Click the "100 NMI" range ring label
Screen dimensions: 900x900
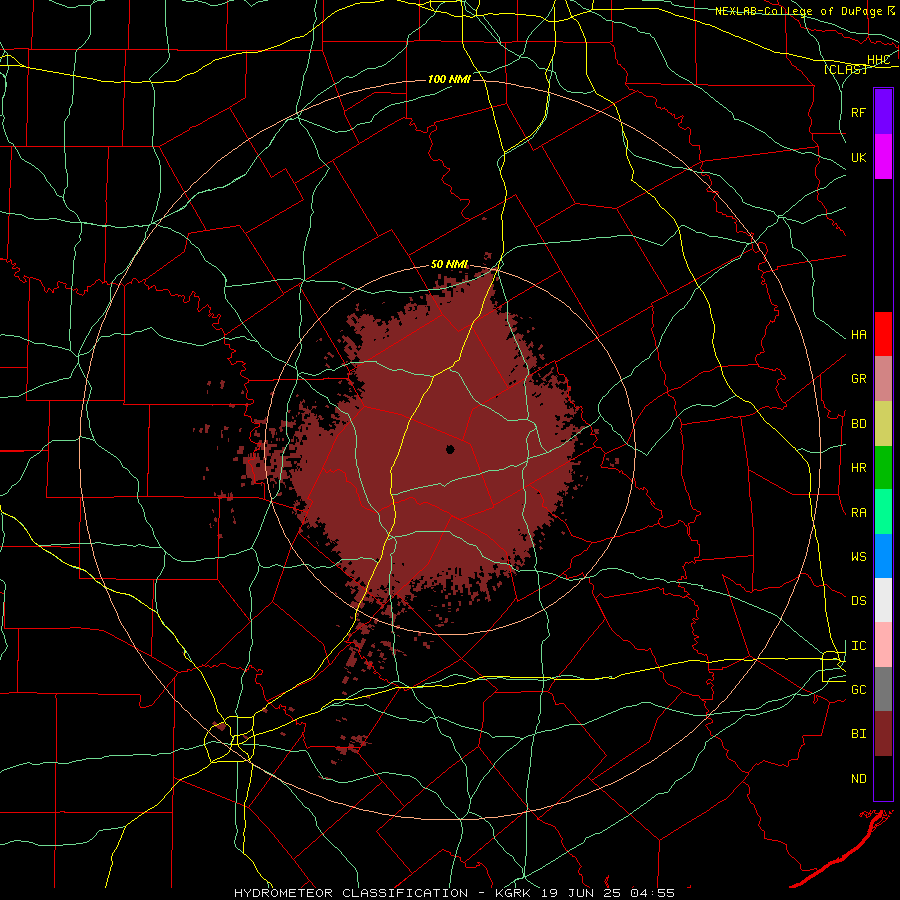click(449, 79)
